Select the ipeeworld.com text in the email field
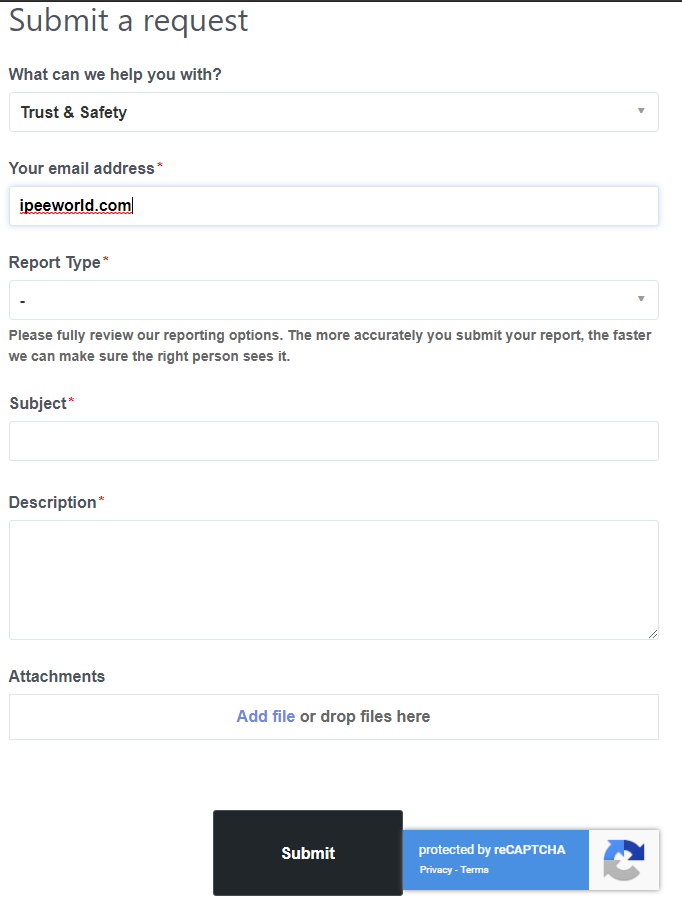This screenshot has height=922, width=682. [74, 206]
